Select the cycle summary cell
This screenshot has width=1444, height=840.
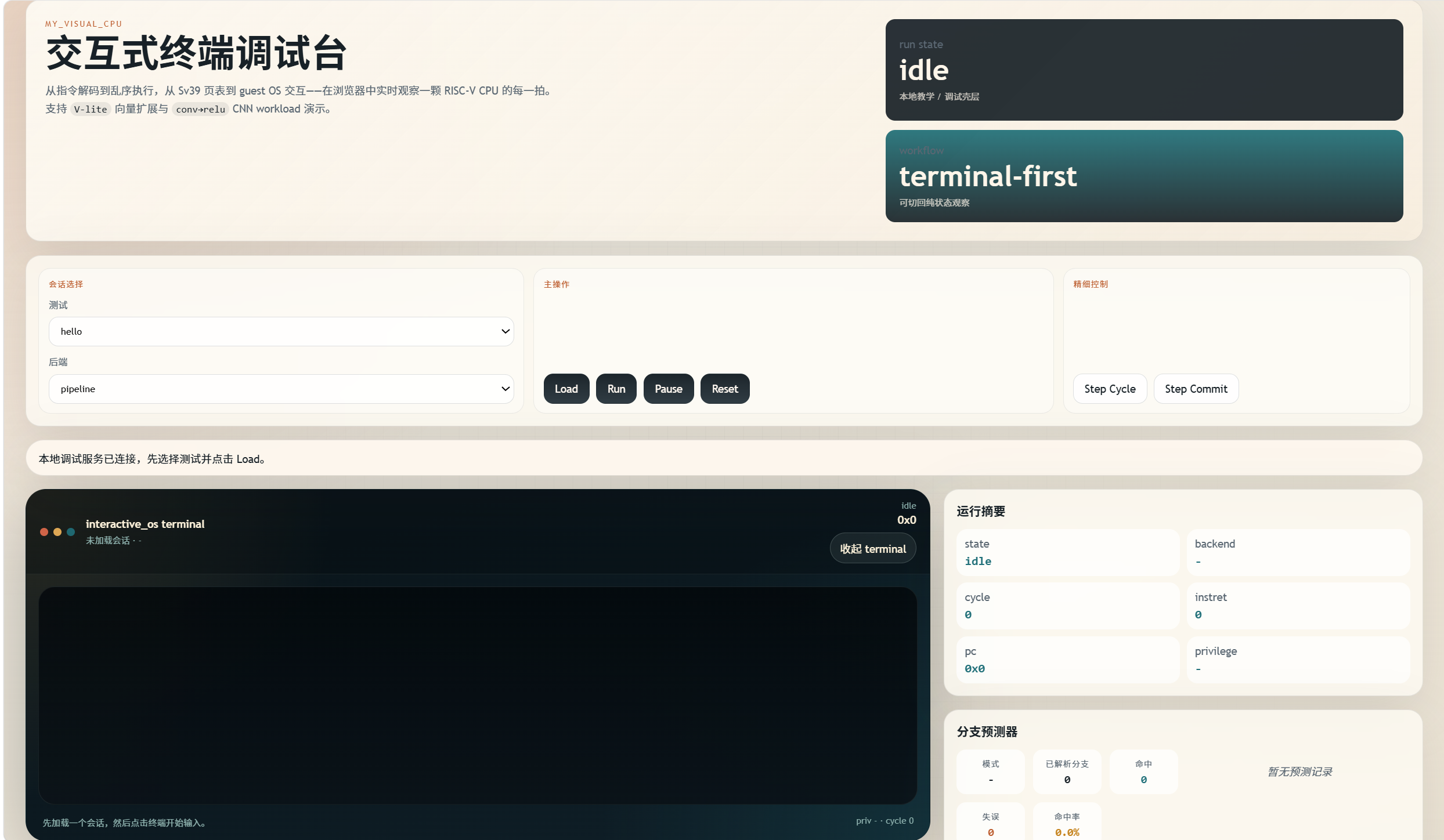click(1068, 606)
